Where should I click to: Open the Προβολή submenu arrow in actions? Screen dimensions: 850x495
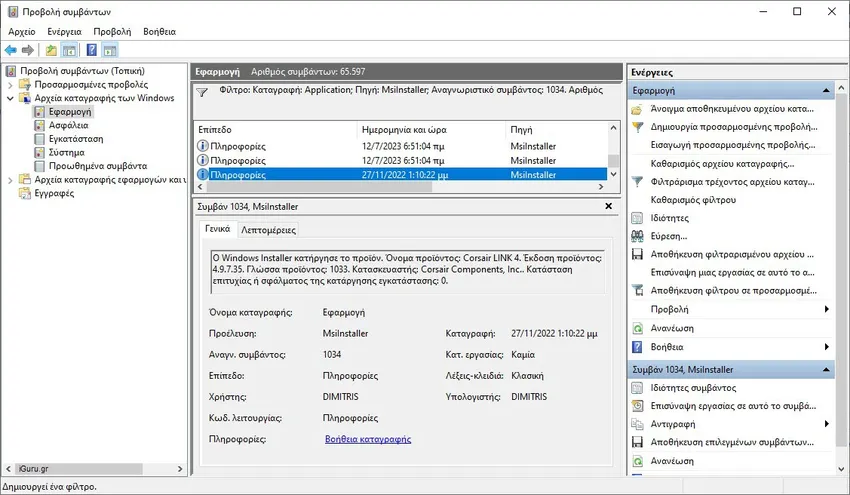pyautogui.click(x=827, y=309)
